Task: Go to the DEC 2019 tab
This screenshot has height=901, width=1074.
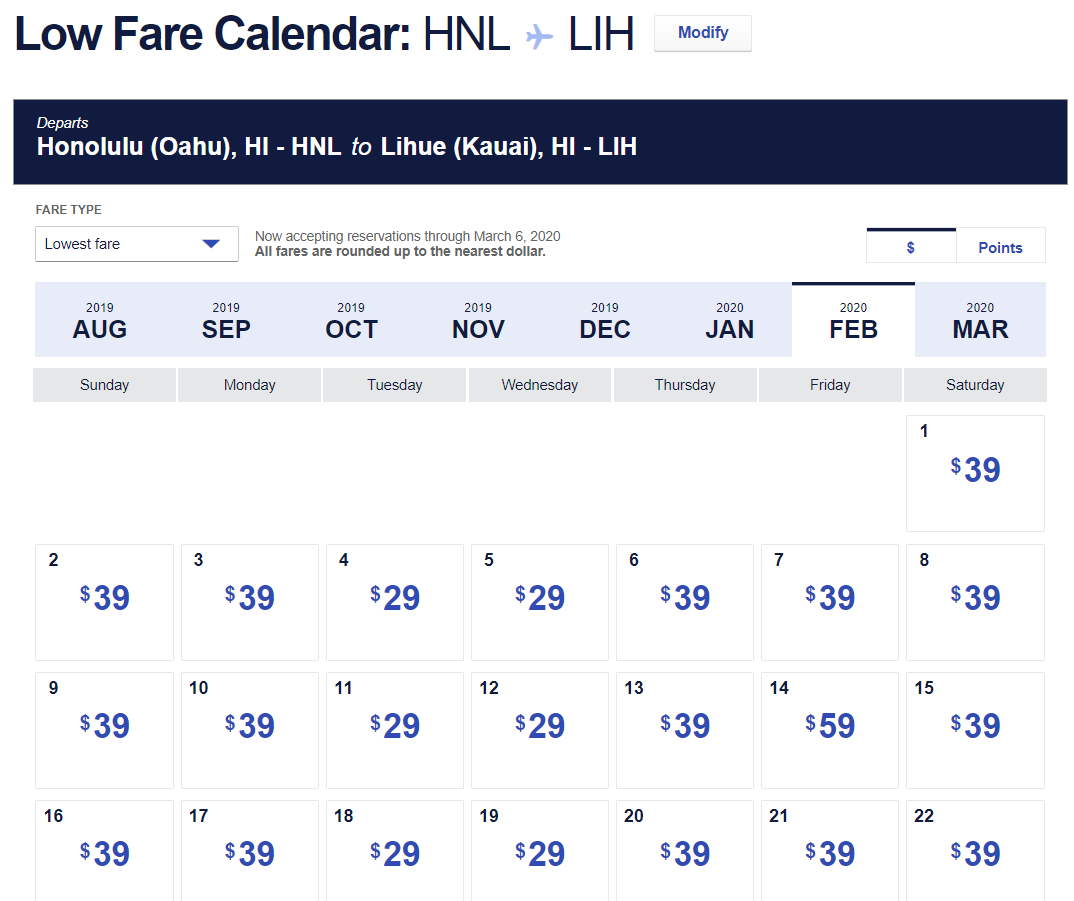Action: coord(605,320)
